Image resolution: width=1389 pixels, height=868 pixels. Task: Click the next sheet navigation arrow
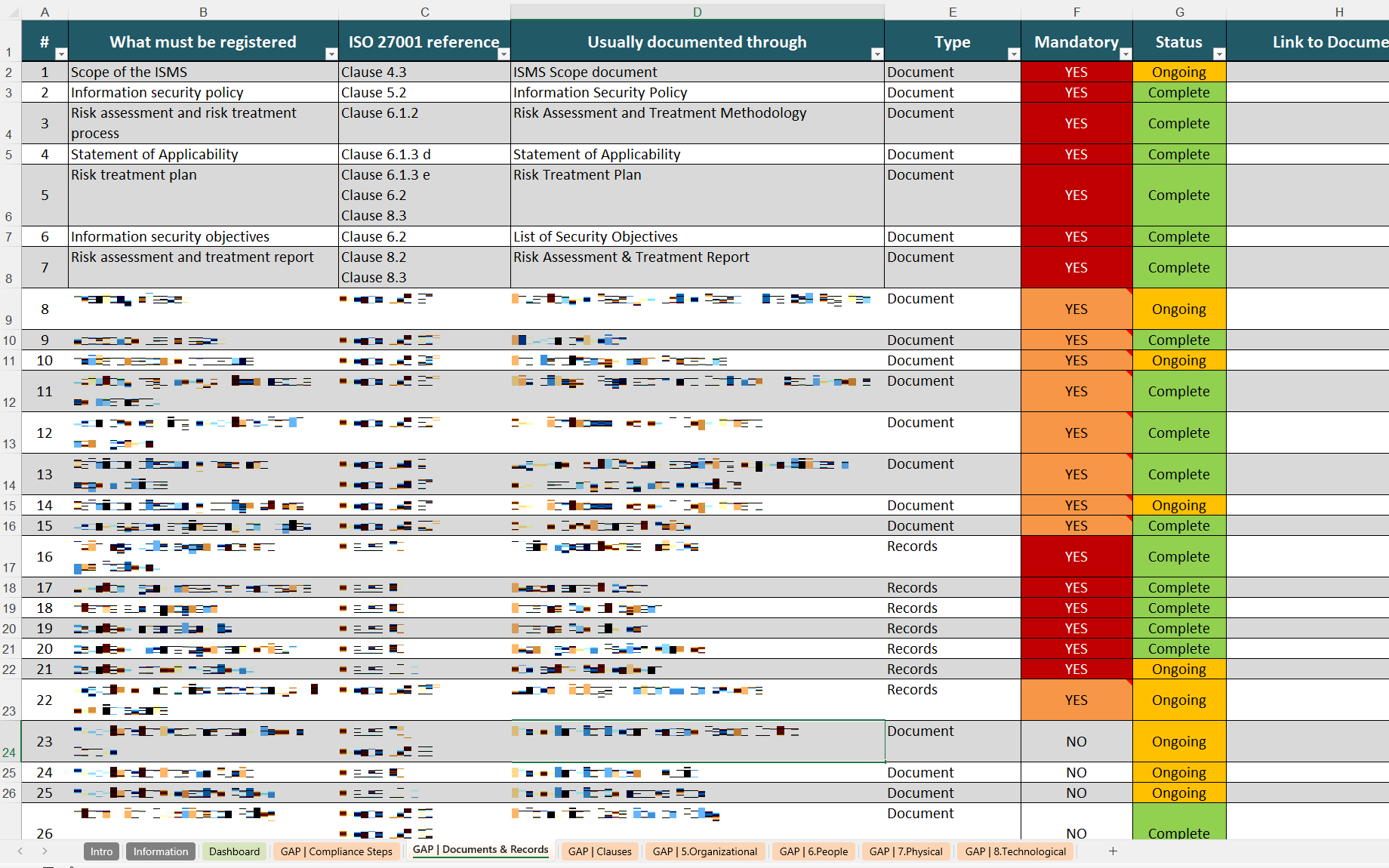[x=44, y=851]
